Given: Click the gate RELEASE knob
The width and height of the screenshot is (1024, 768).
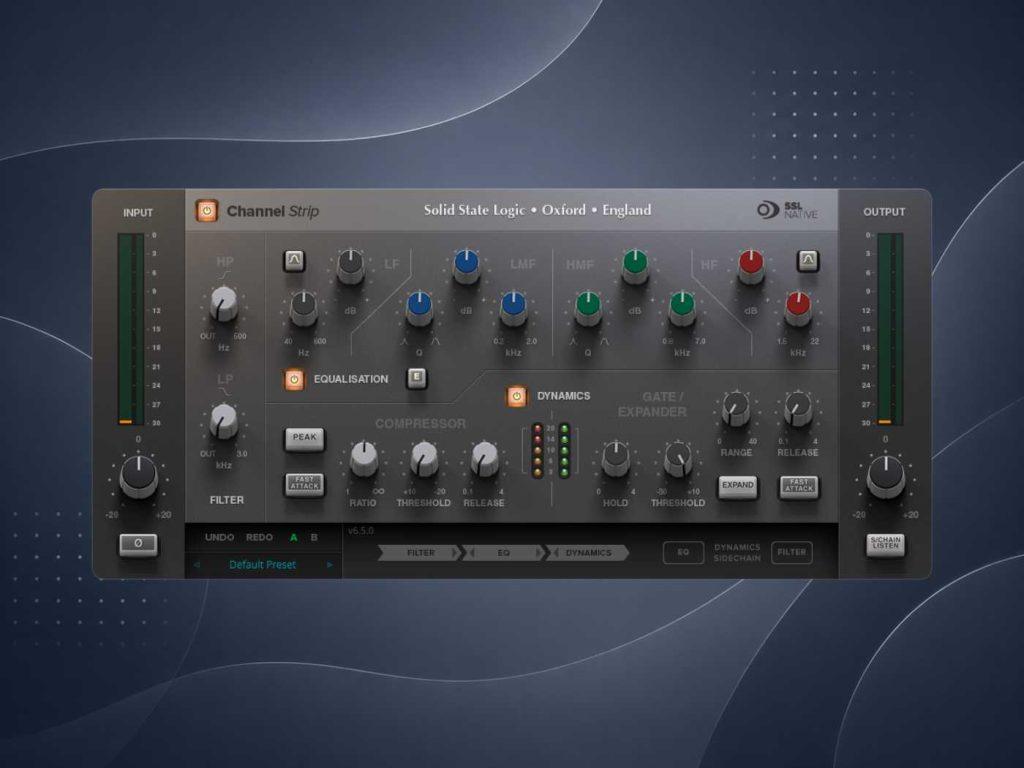Looking at the screenshot, I should (798, 409).
